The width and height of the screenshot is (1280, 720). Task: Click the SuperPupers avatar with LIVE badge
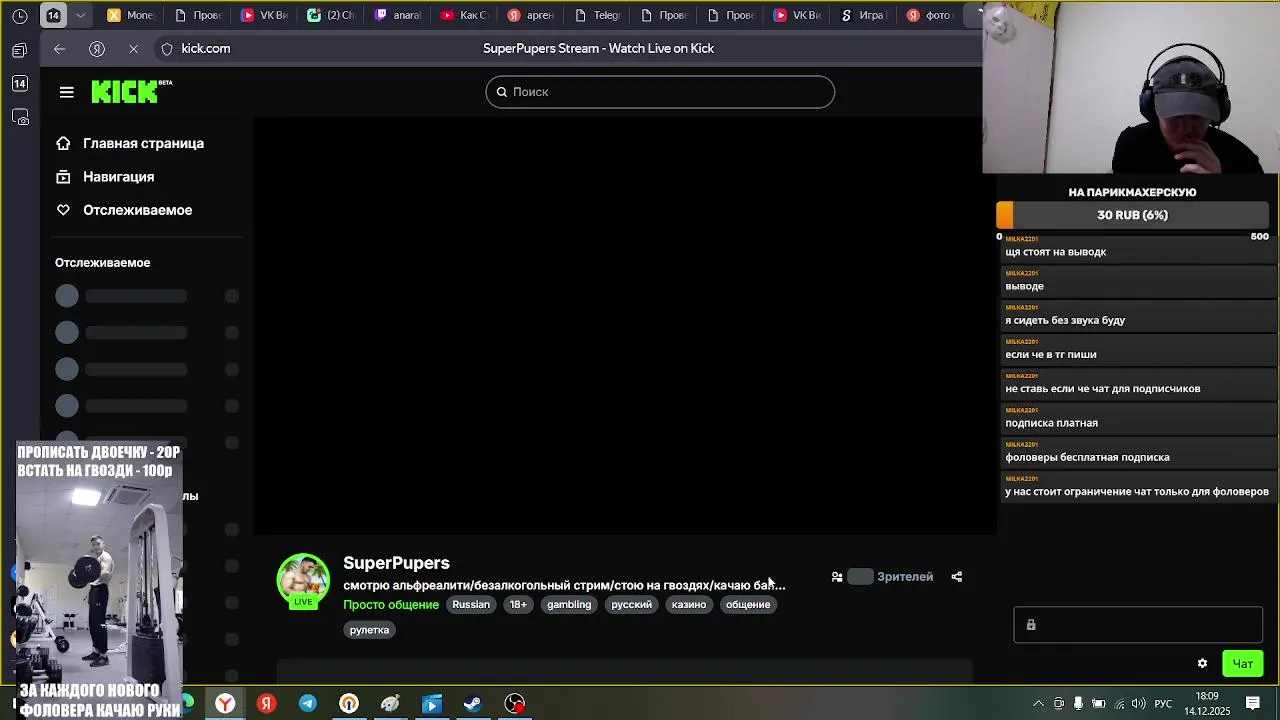pos(303,580)
